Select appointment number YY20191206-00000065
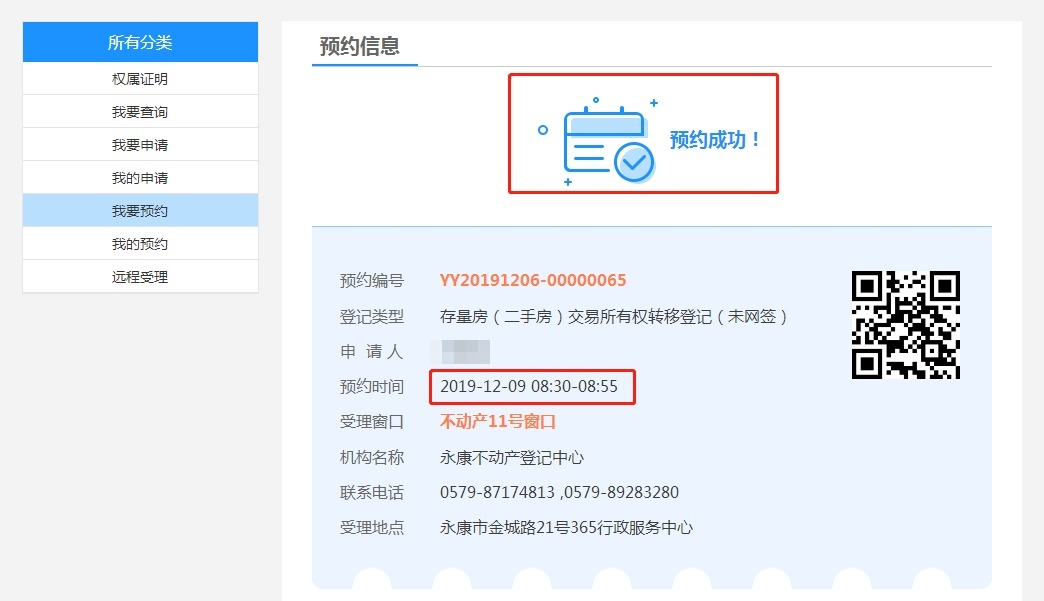 533,281
